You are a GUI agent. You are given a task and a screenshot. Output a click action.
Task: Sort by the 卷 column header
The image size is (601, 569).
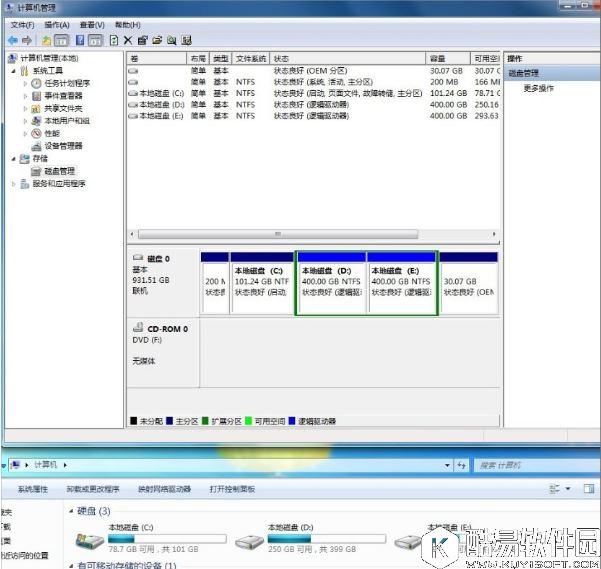[x=157, y=59]
